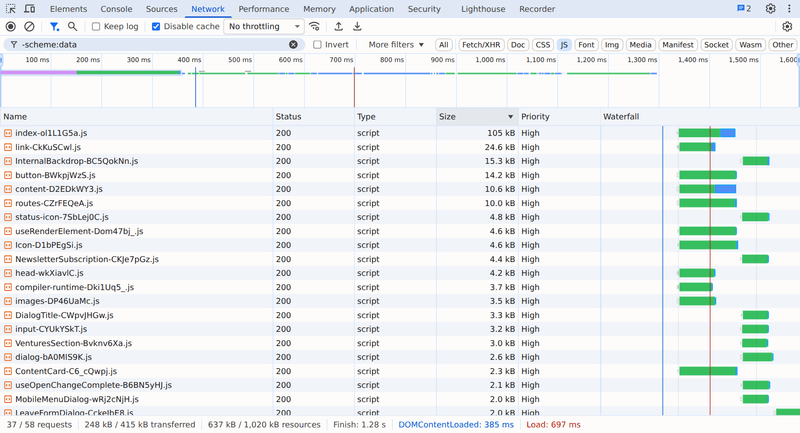Toggle the device toolbar icon

coord(30,9)
